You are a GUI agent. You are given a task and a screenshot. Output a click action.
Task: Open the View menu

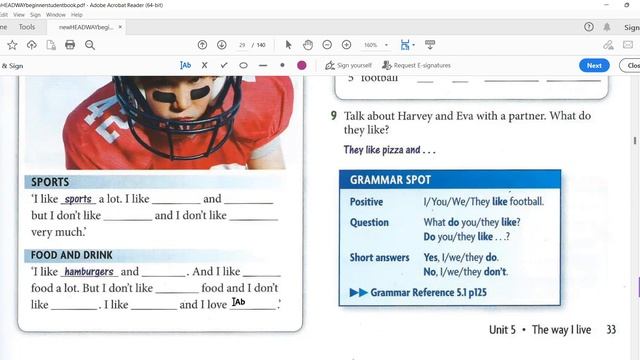[19, 15]
